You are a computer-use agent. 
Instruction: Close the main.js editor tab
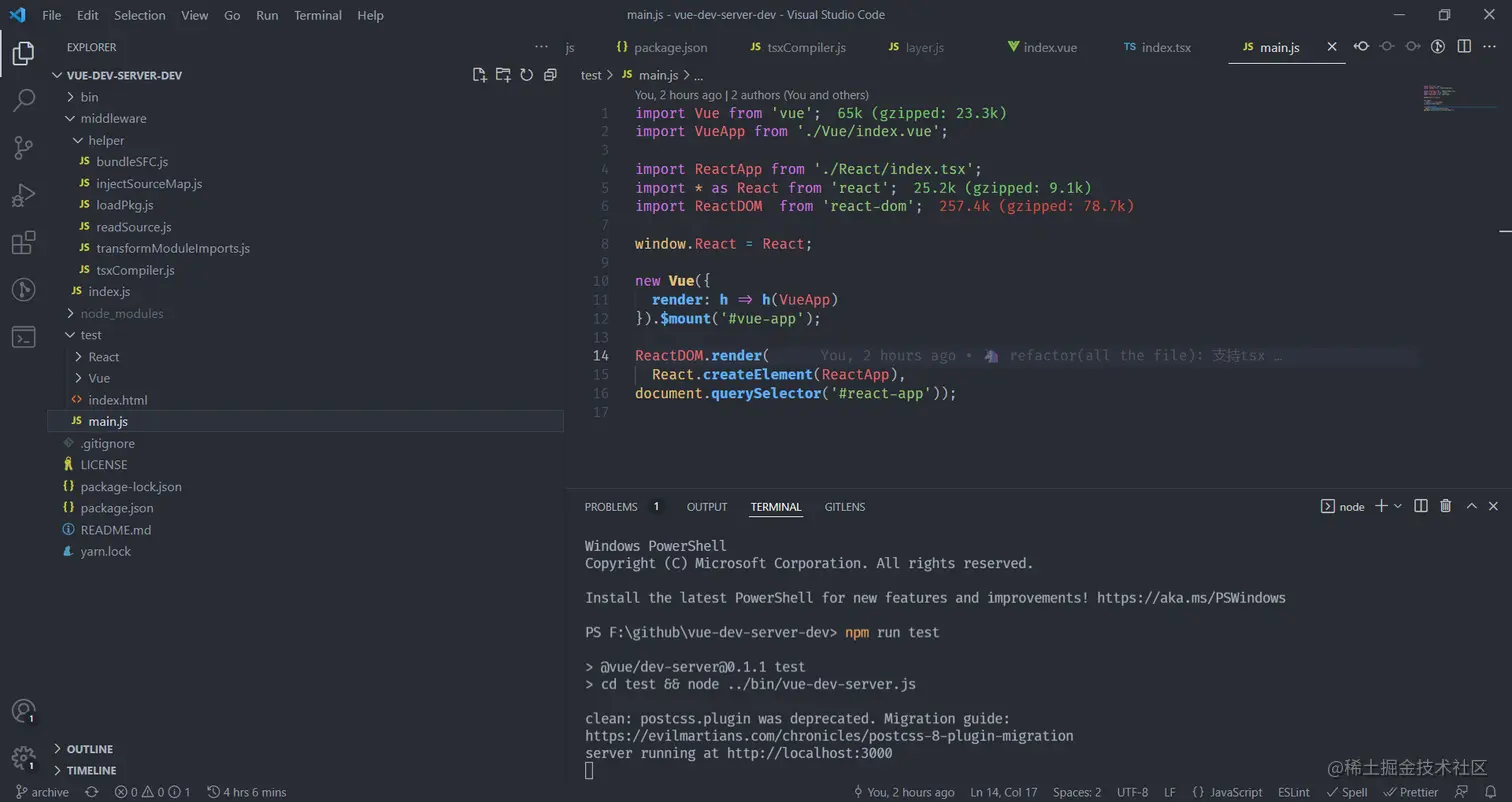click(1332, 47)
